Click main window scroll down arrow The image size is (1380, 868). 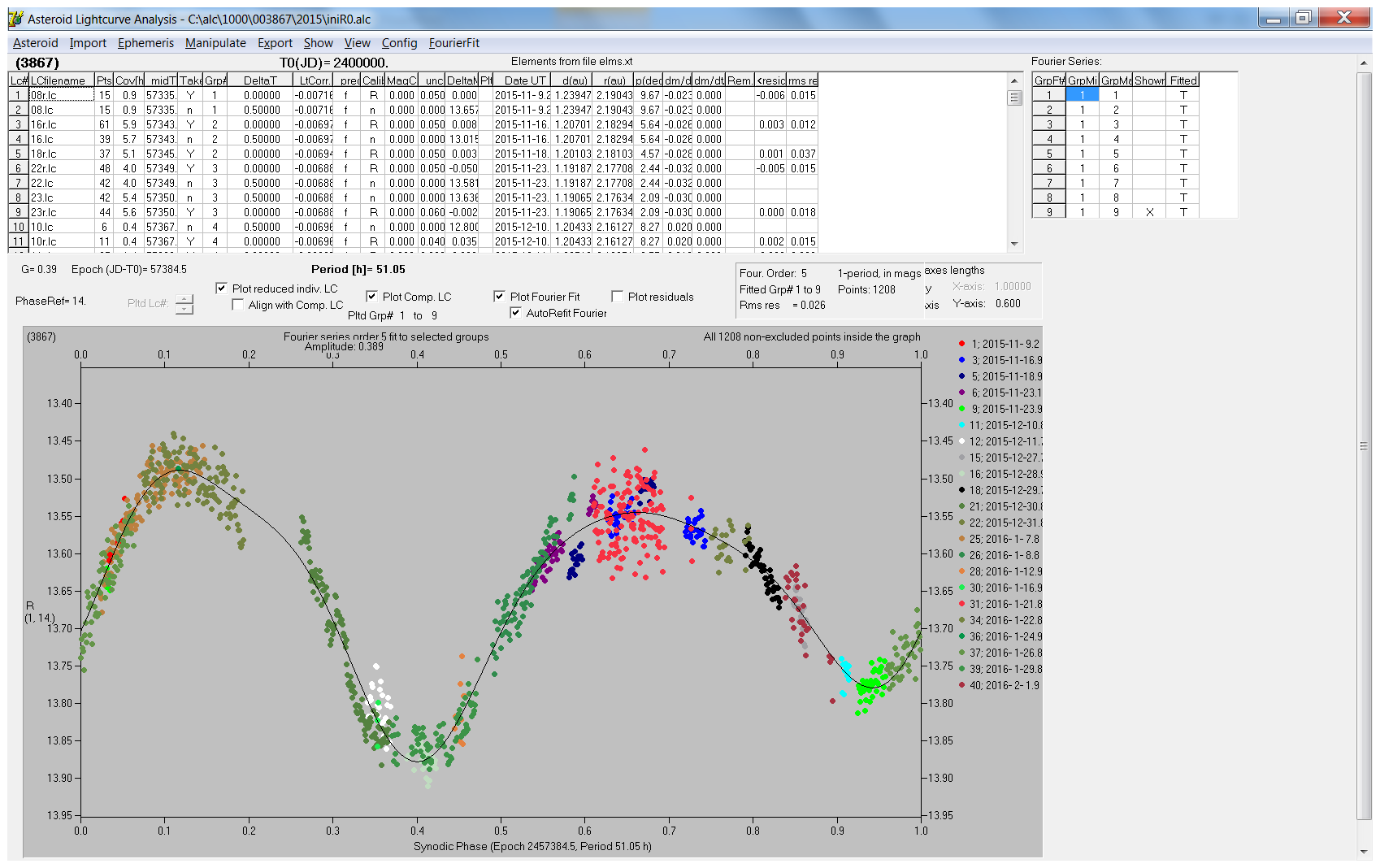click(x=1363, y=852)
